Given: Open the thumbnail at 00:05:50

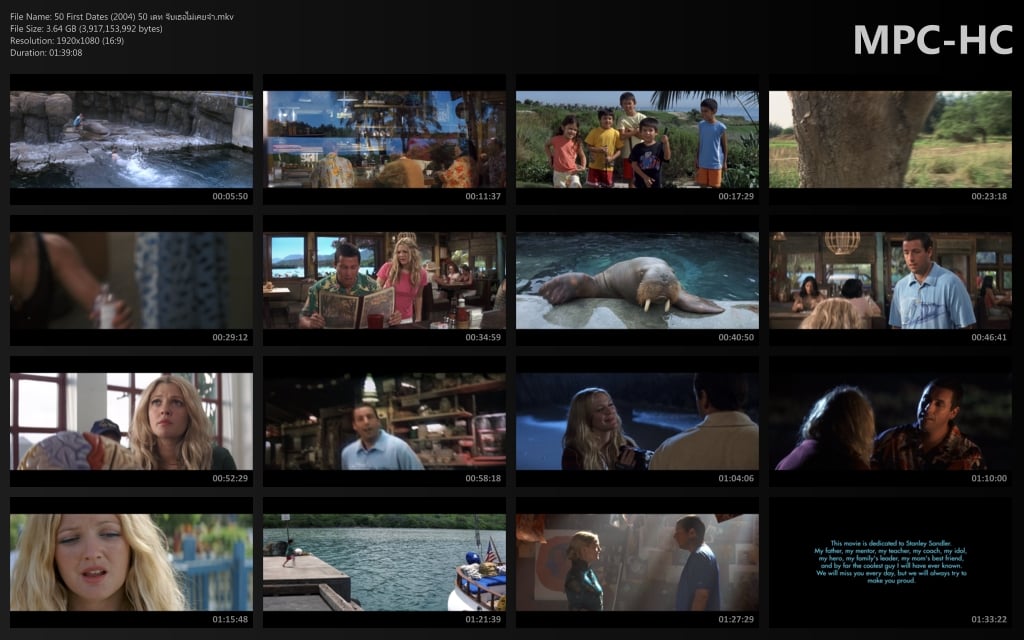Looking at the screenshot, I should pyautogui.click(x=131, y=139).
